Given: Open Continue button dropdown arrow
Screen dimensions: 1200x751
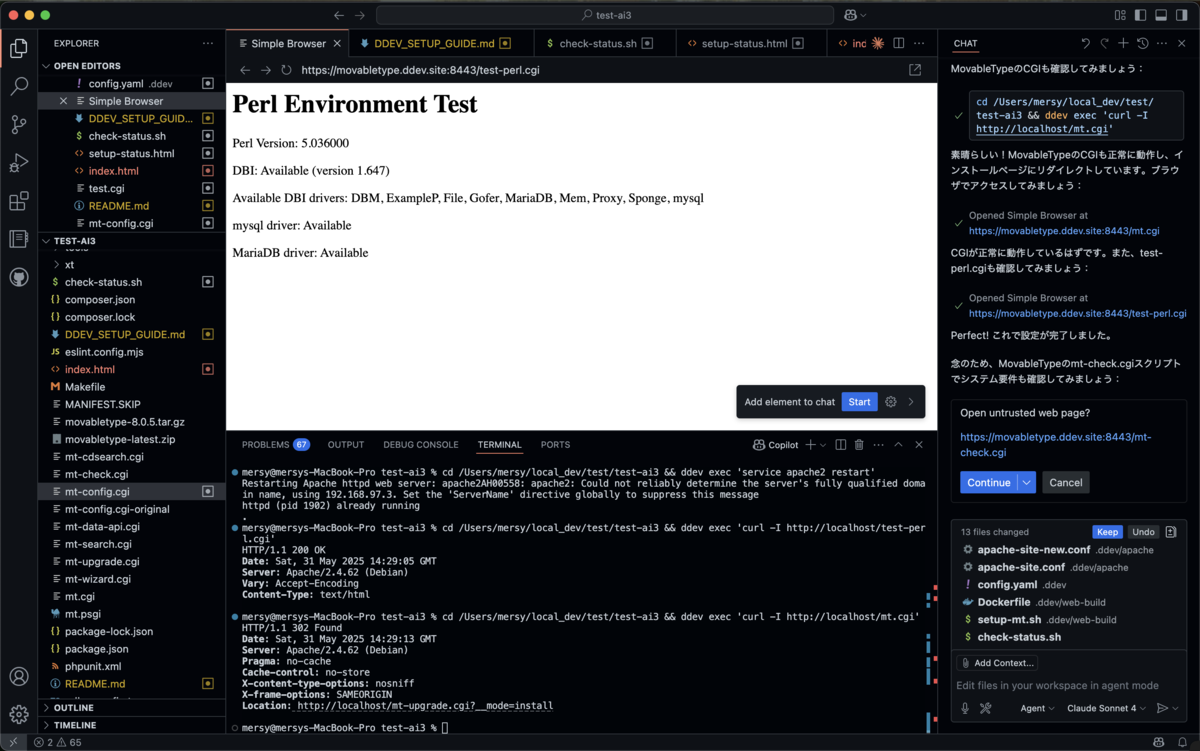Looking at the screenshot, I should (1027, 482).
